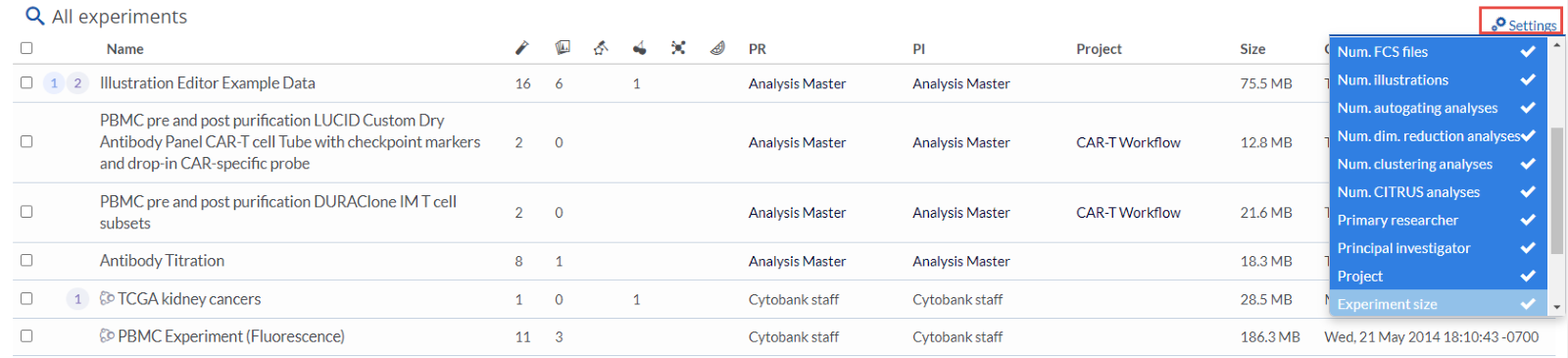Screen dimensions: 1568x358
Task: Toggle Num. autogating analyses column option
Action: pyautogui.click(x=1438, y=108)
